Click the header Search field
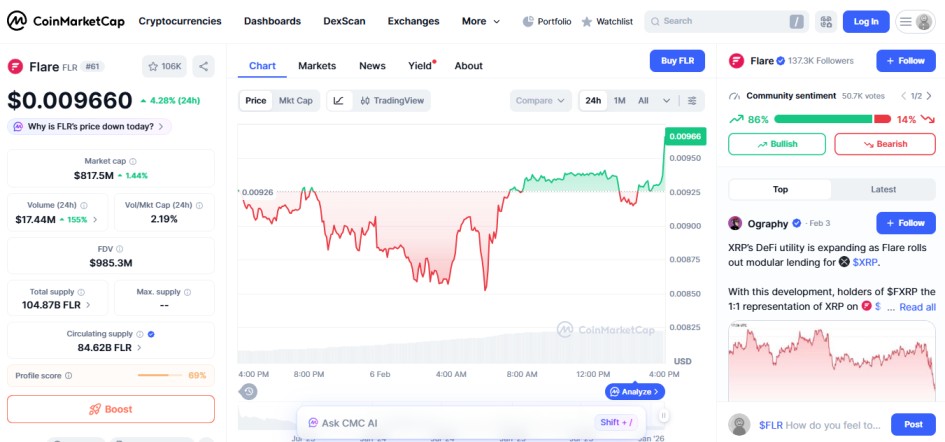 [727, 22]
